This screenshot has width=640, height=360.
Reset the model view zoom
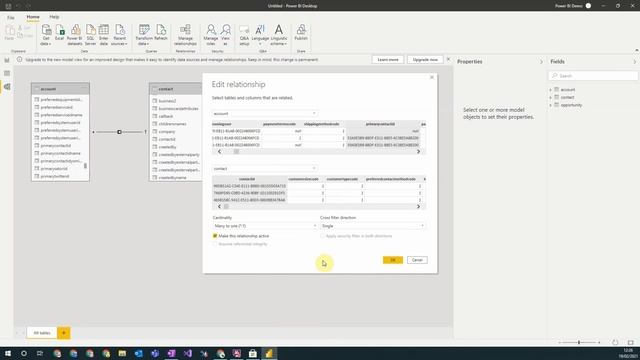click(x=615, y=342)
